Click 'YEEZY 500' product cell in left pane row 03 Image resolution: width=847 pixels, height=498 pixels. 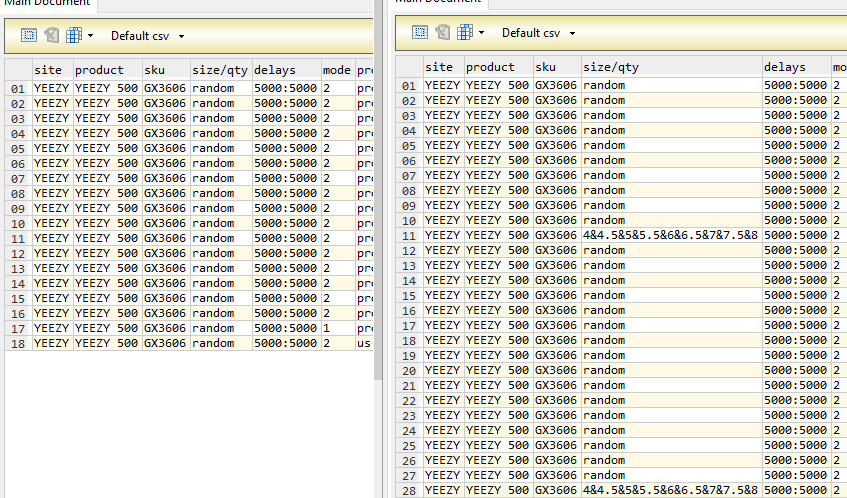pos(107,118)
